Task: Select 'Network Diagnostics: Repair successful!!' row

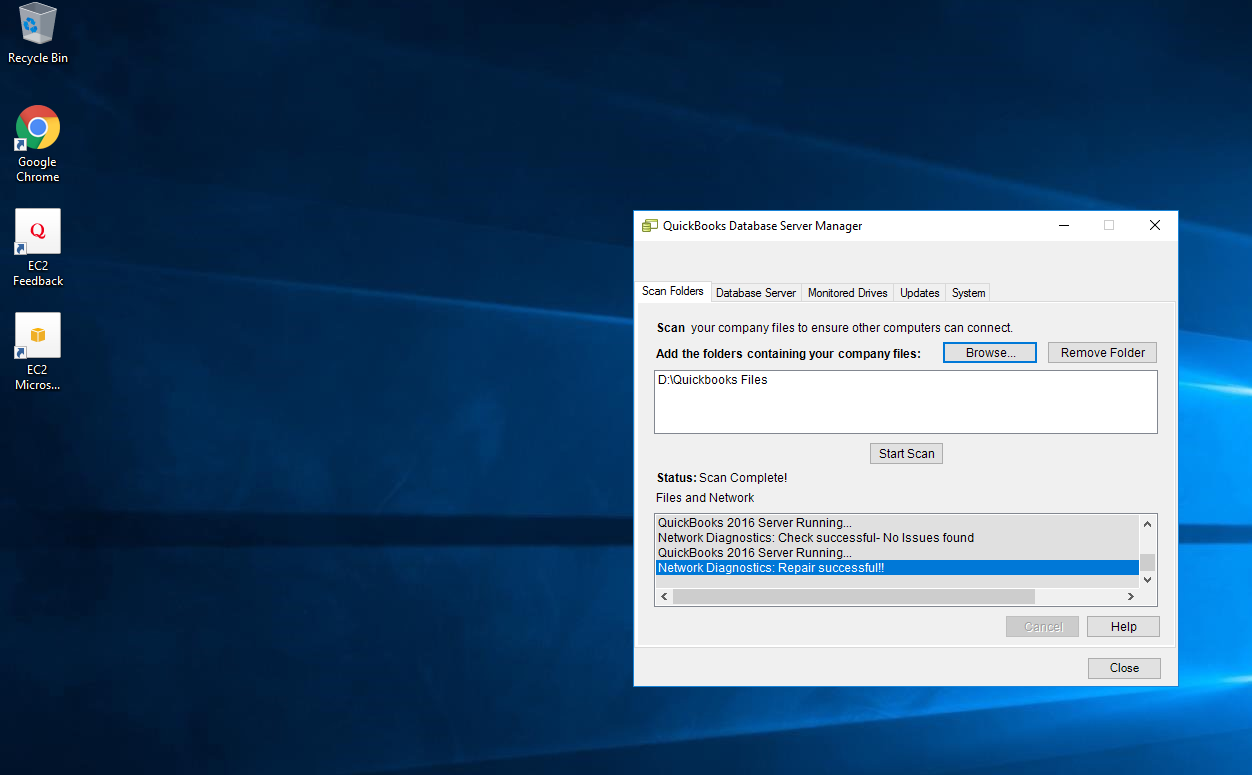Action: [897, 568]
